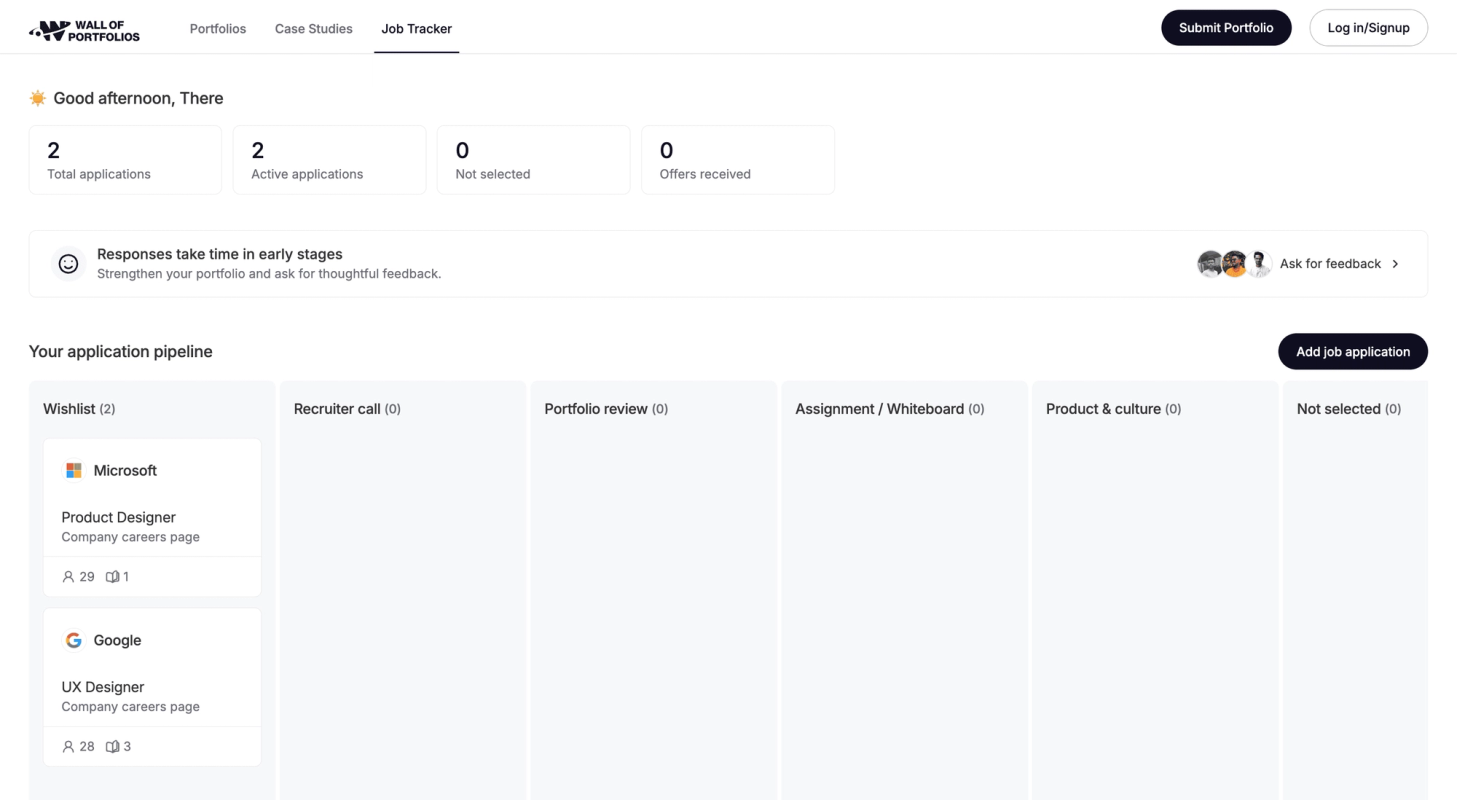Click the Portfolio review column header
This screenshot has width=1457, height=800.
coord(606,409)
